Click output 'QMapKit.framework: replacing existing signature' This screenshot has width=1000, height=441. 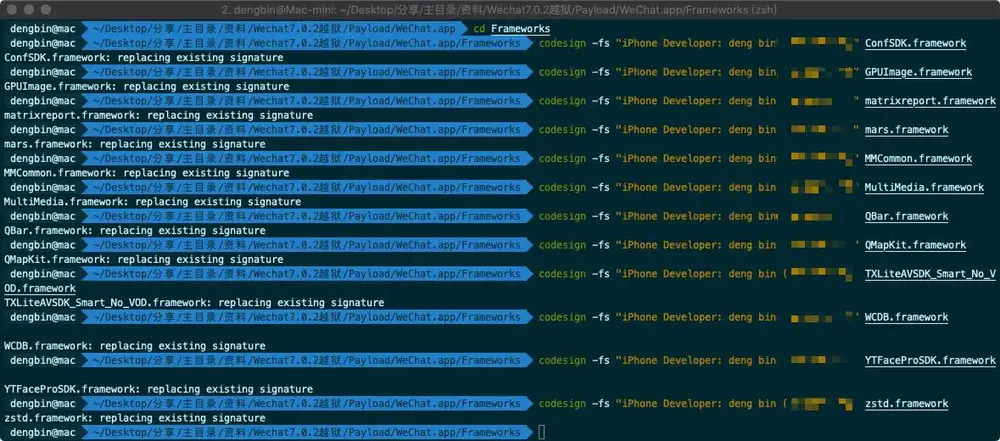click(x=143, y=259)
